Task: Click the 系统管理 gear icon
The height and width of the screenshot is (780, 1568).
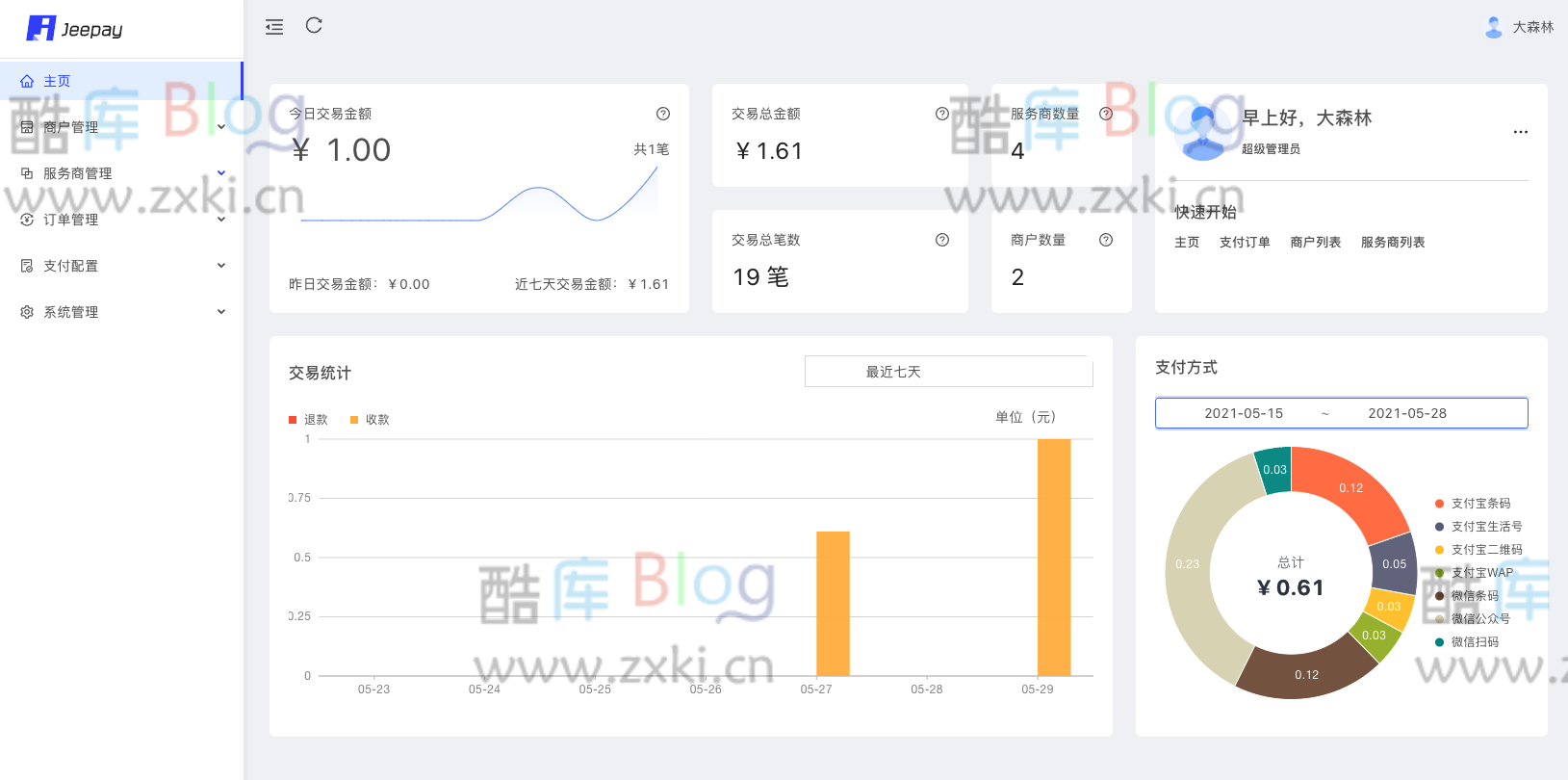Action: [27, 312]
